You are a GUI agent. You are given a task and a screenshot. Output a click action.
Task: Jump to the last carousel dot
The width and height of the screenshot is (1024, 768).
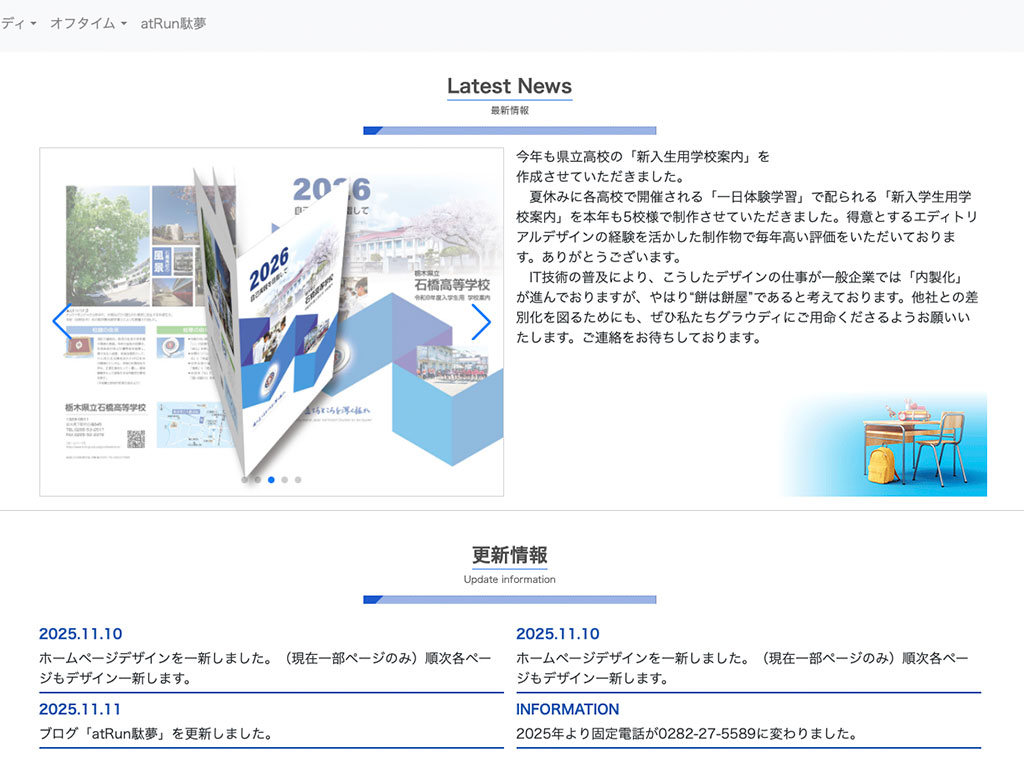tap(298, 480)
